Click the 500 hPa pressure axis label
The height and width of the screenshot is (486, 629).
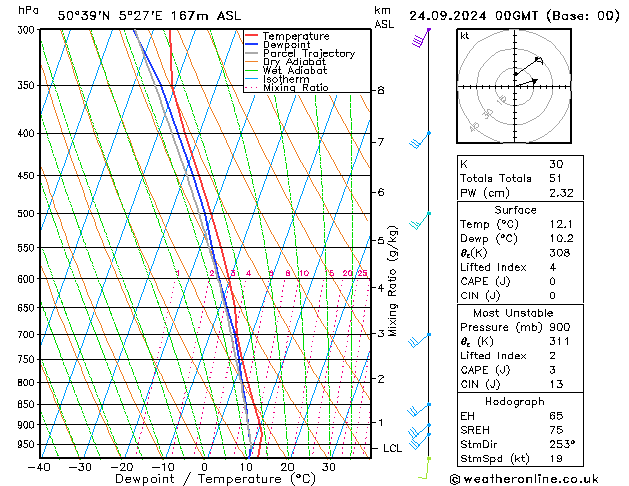[26, 213]
